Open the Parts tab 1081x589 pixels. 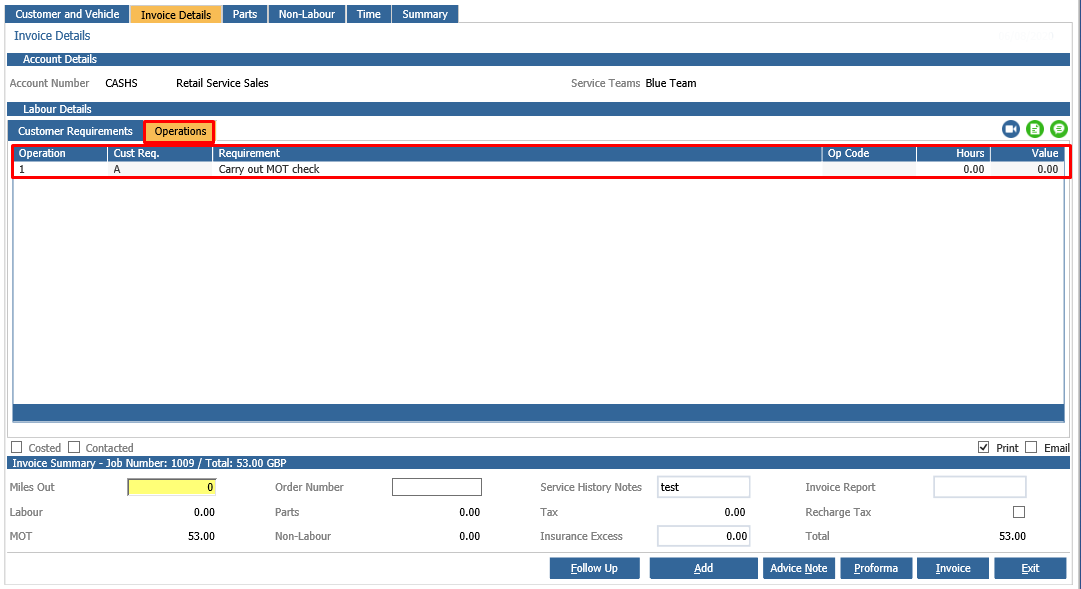(x=245, y=14)
